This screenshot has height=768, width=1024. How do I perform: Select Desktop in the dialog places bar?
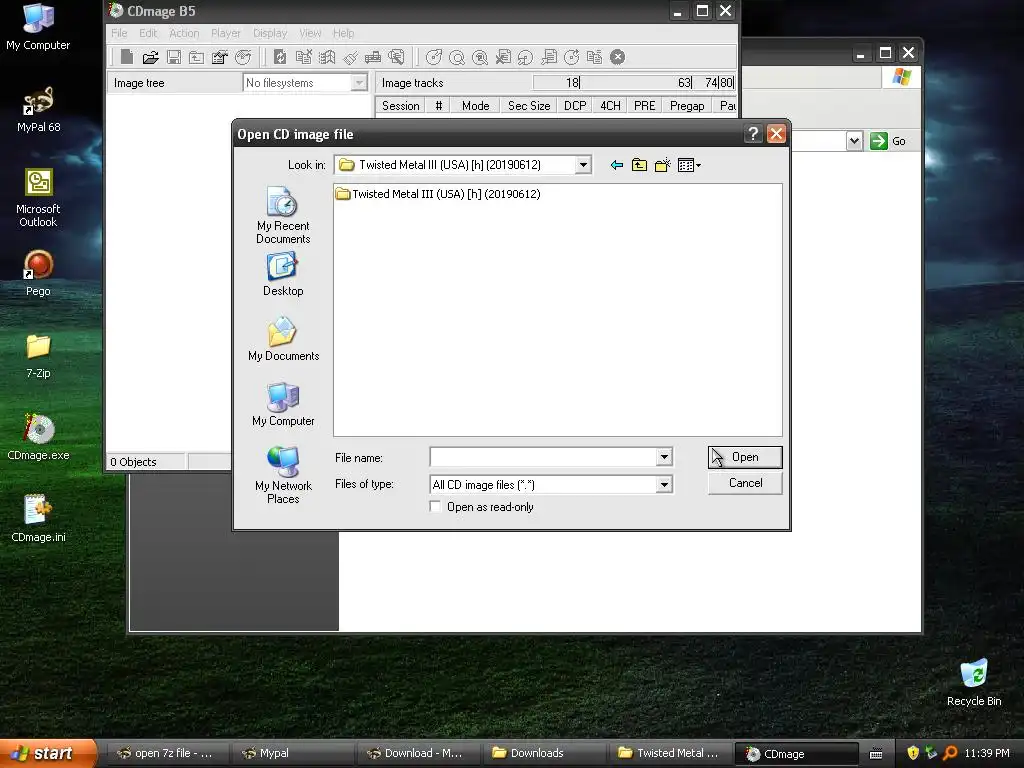(x=283, y=275)
